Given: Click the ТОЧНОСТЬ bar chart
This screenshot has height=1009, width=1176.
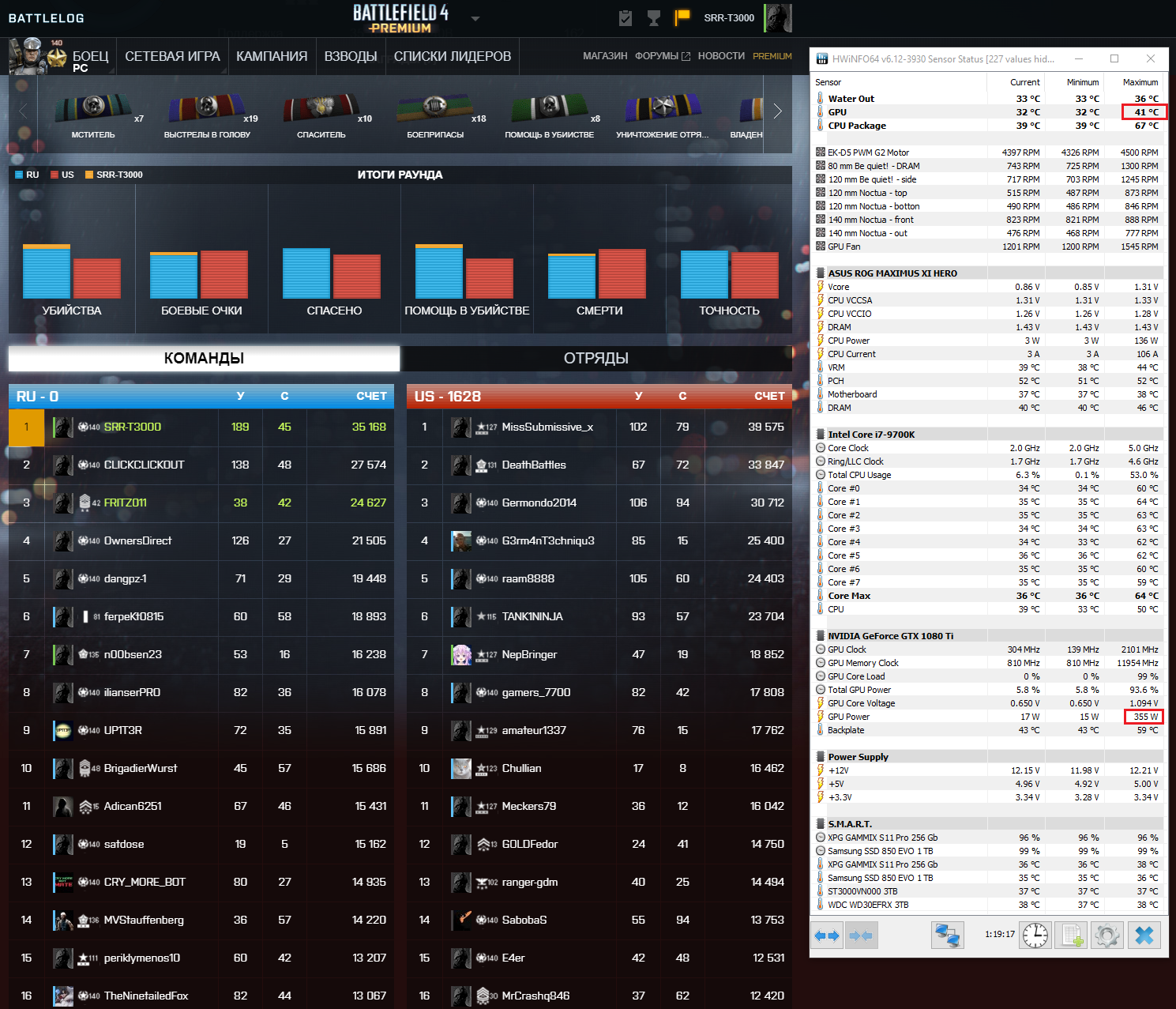Looking at the screenshot, I should pyautogui.click(x=730, y=273).
